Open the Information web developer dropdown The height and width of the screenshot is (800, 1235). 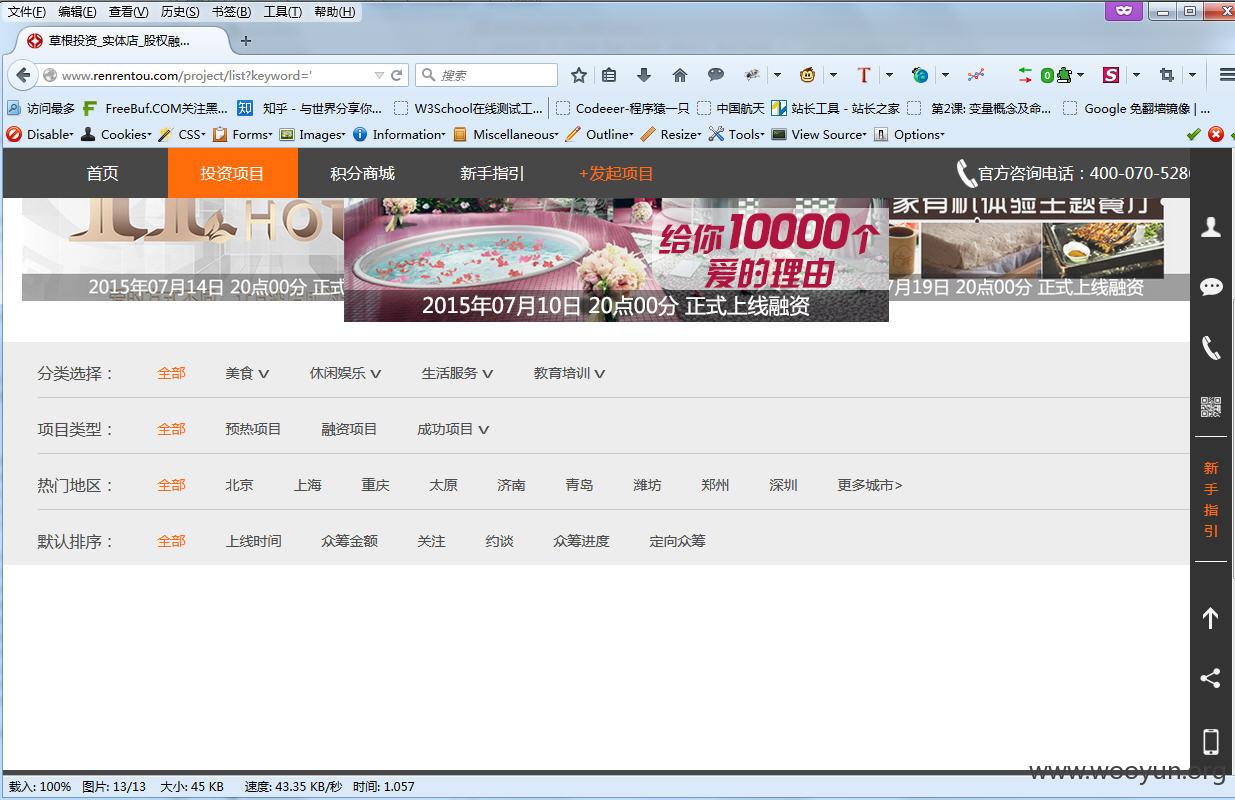click(x=399, y=134)
